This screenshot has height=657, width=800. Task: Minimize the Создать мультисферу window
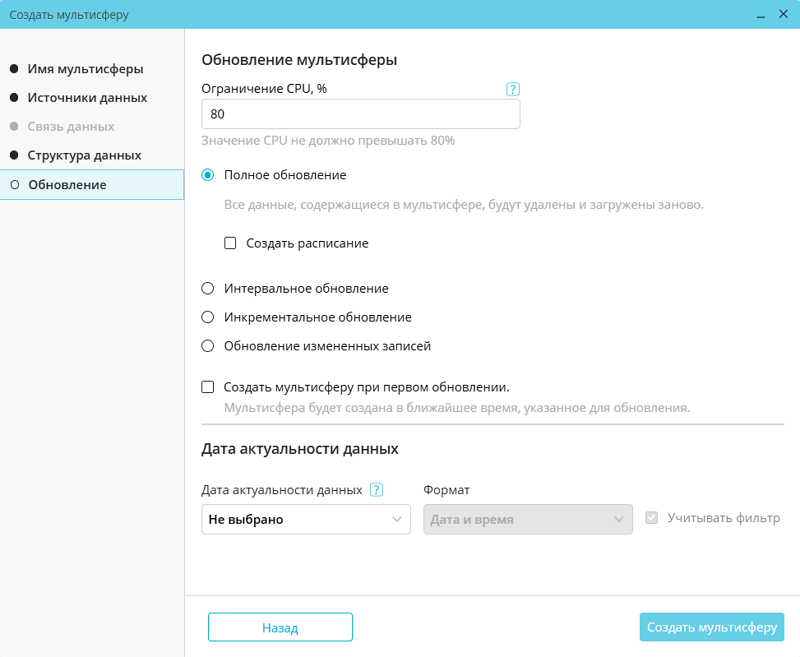pos(761,15)
